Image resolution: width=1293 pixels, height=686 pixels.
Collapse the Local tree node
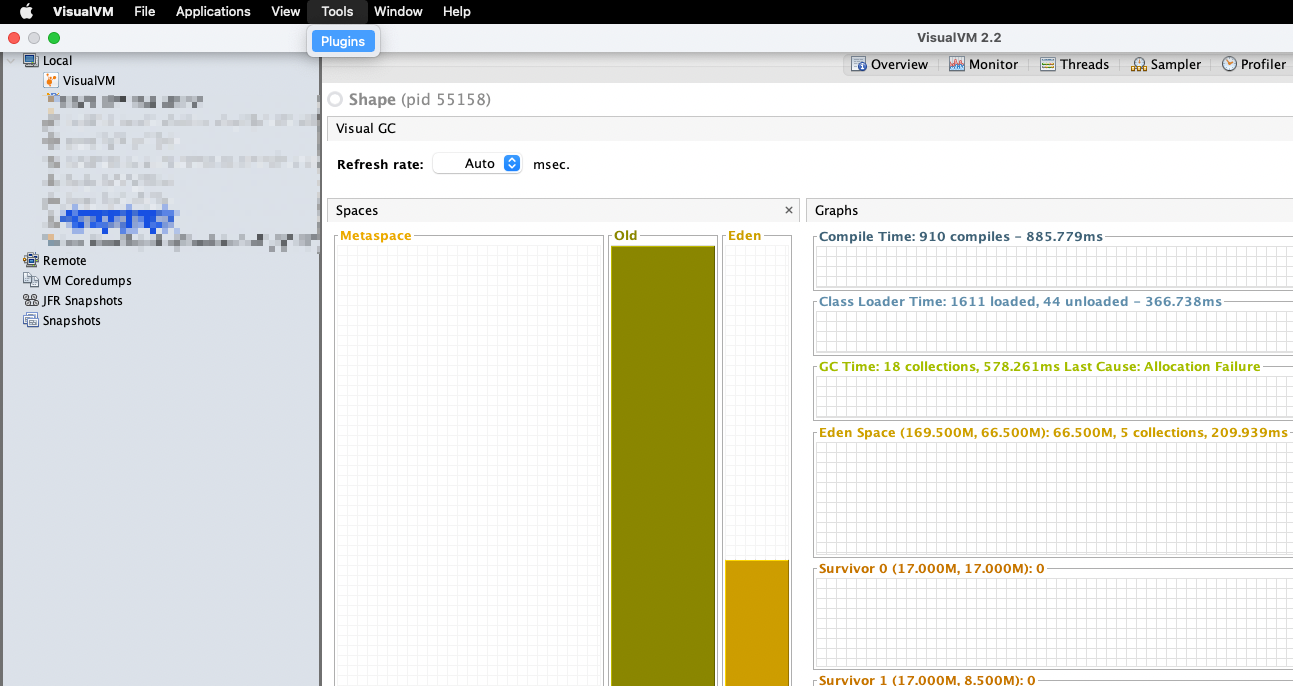12,60
